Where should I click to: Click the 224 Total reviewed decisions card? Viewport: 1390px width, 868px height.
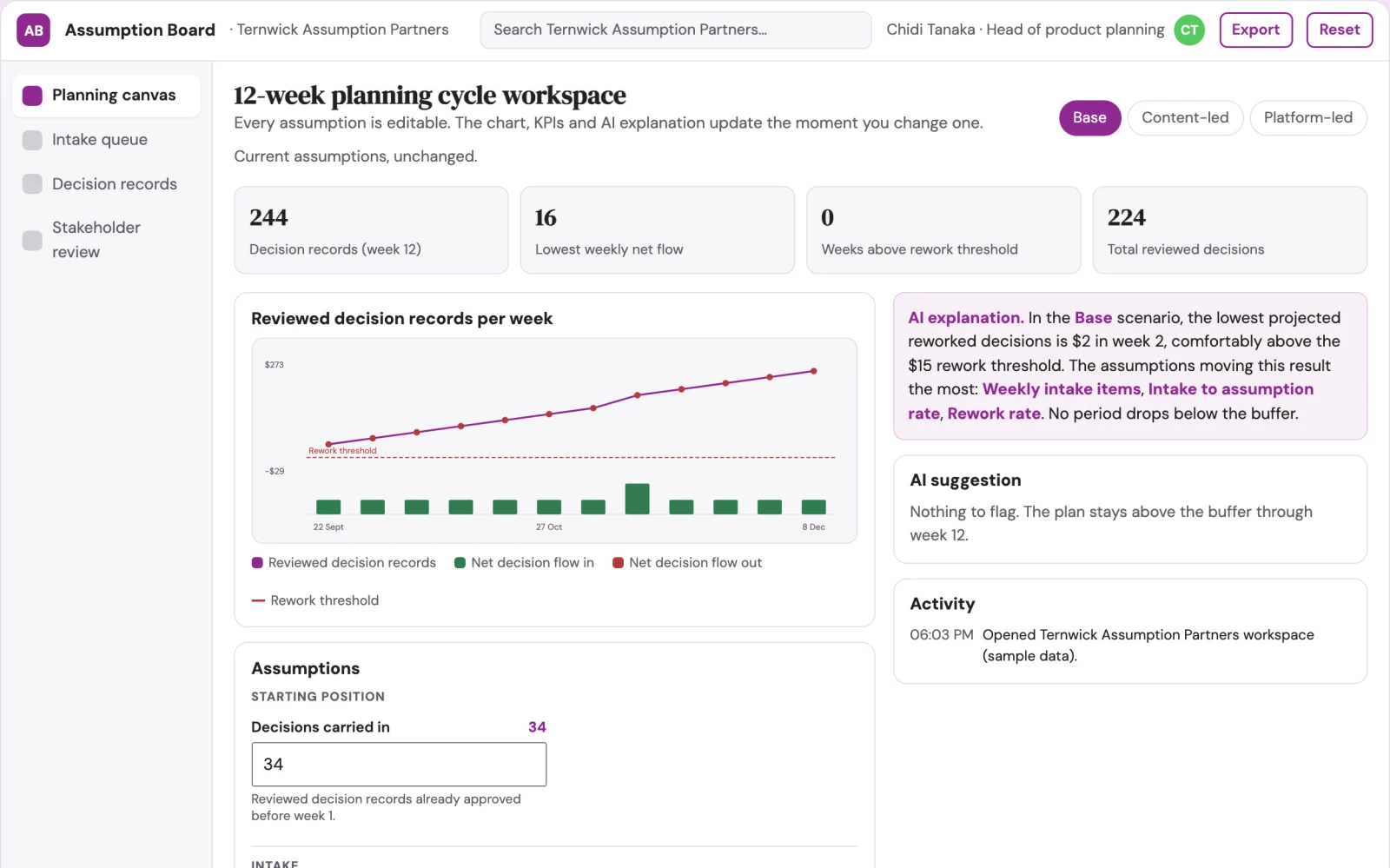coord(1229,230)
